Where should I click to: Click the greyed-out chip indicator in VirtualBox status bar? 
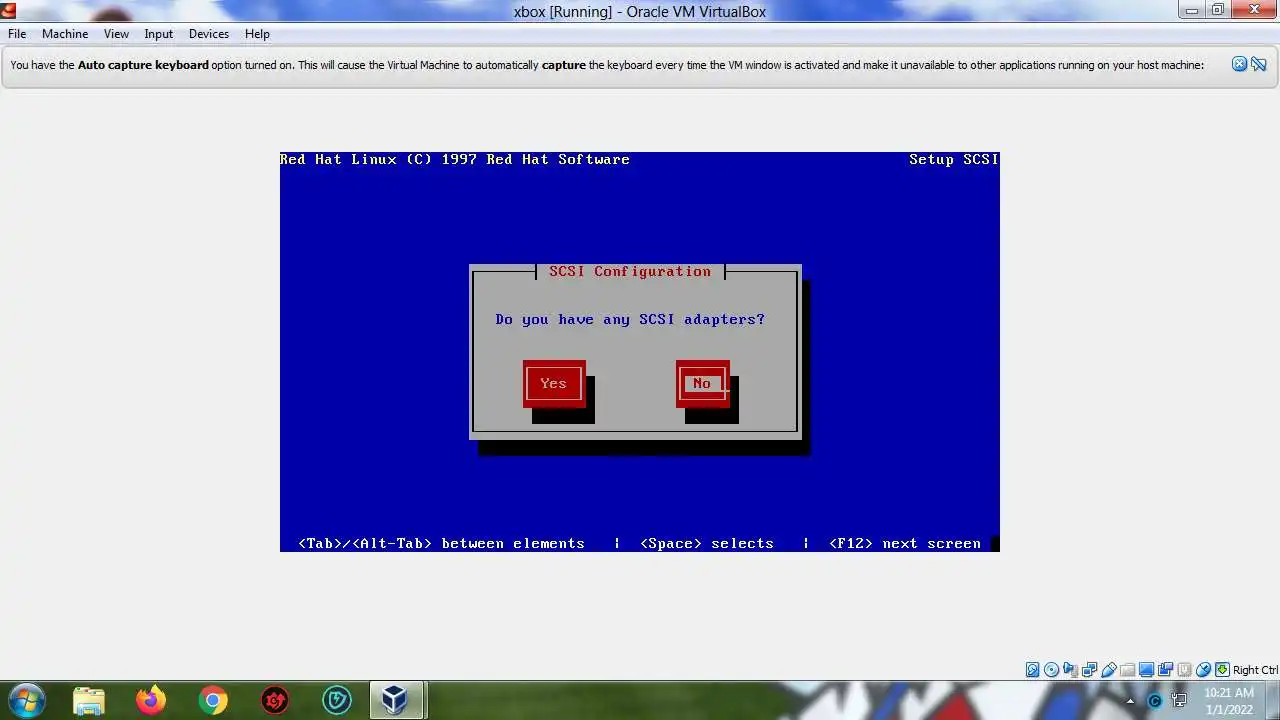pyautogui.click(x=1184, y=670)
